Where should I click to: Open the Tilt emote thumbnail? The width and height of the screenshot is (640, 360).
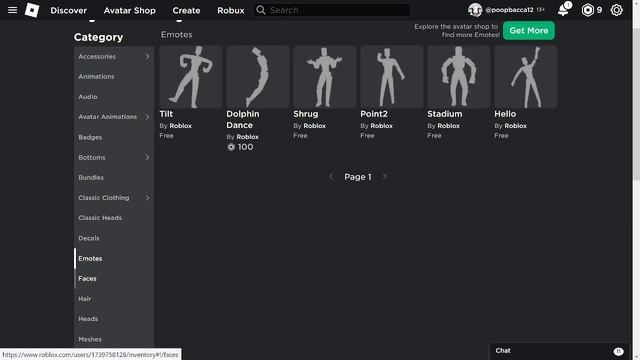click(x=191, y=77)
